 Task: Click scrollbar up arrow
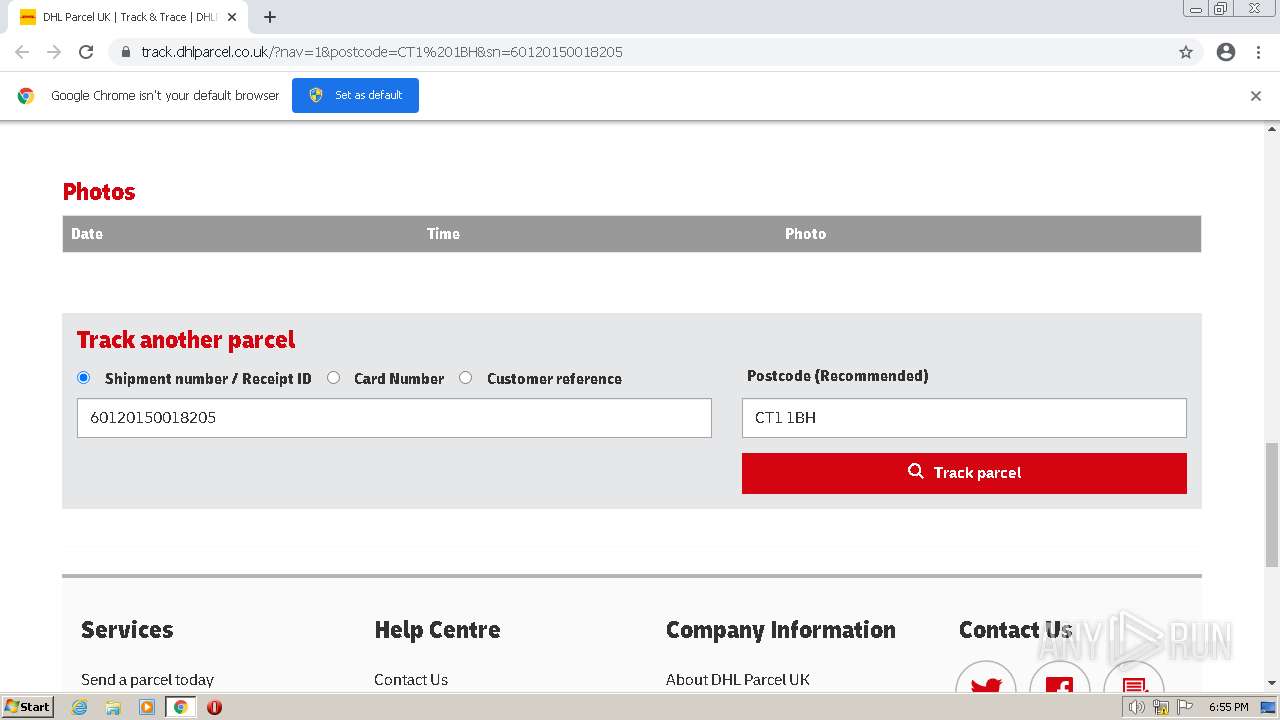point(1272,129)
